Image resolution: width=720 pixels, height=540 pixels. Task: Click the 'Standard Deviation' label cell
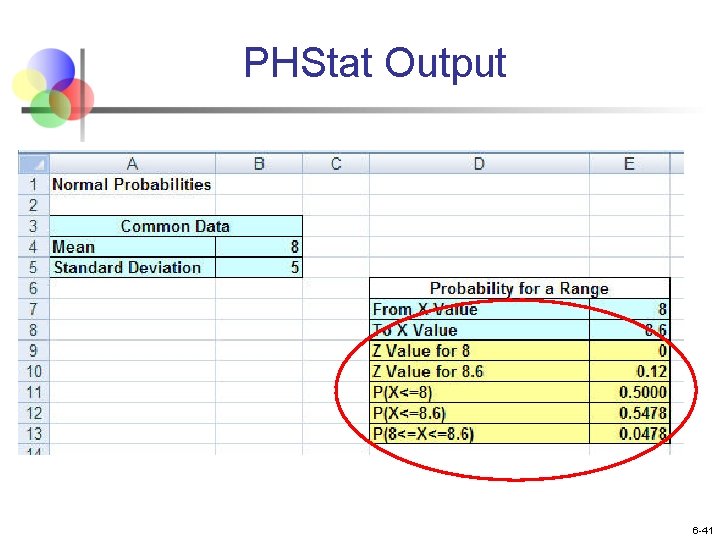click(132, 268)
